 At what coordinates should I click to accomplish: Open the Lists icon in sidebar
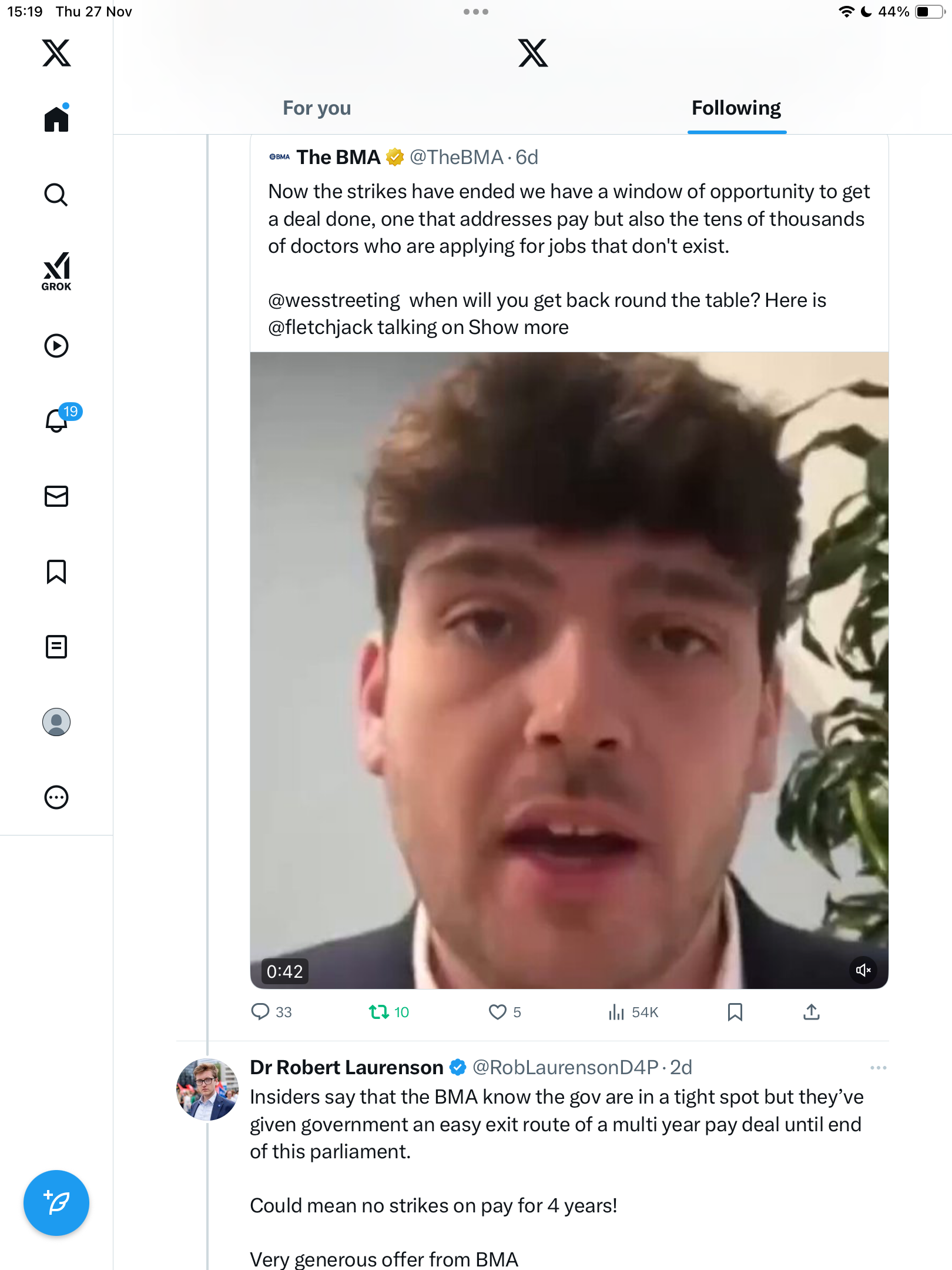pyautogui.click(x=56, y=647)
